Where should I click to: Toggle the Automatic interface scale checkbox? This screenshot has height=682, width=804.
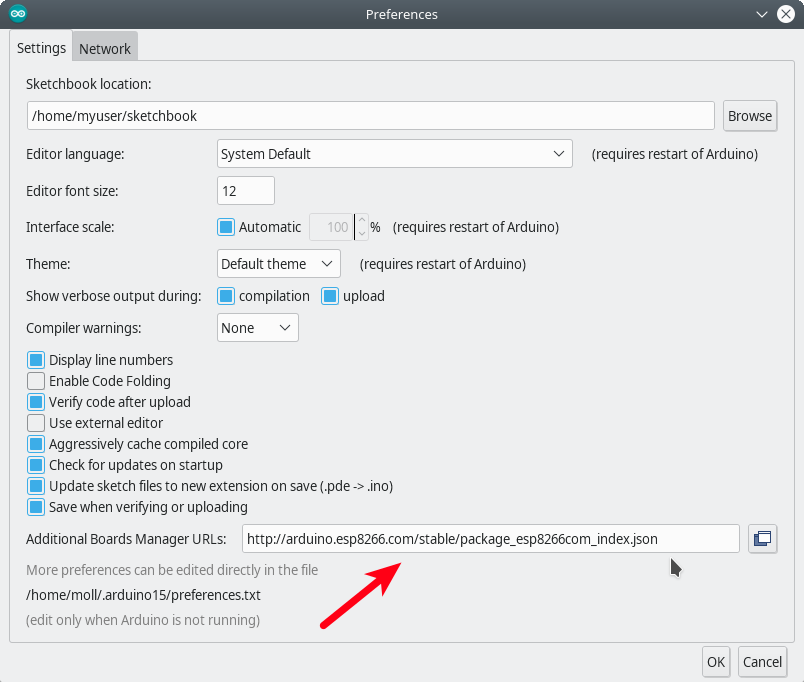pos(226,227)
